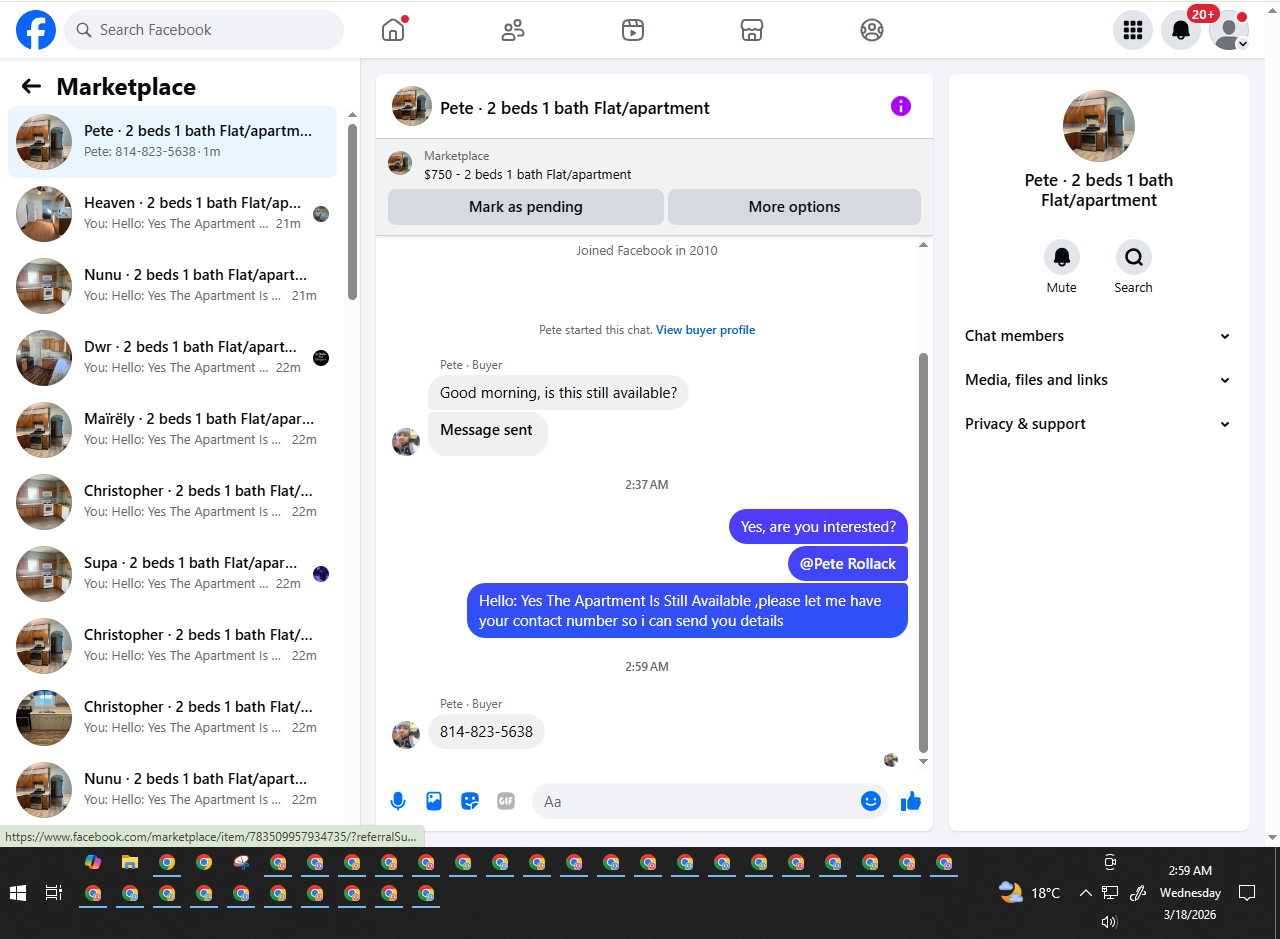Open the Supa conversation

173,574
